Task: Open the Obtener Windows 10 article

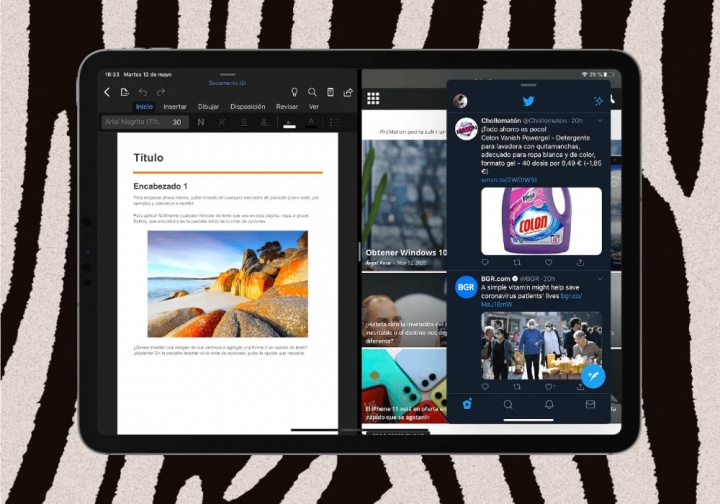Action: coord(404,206)
